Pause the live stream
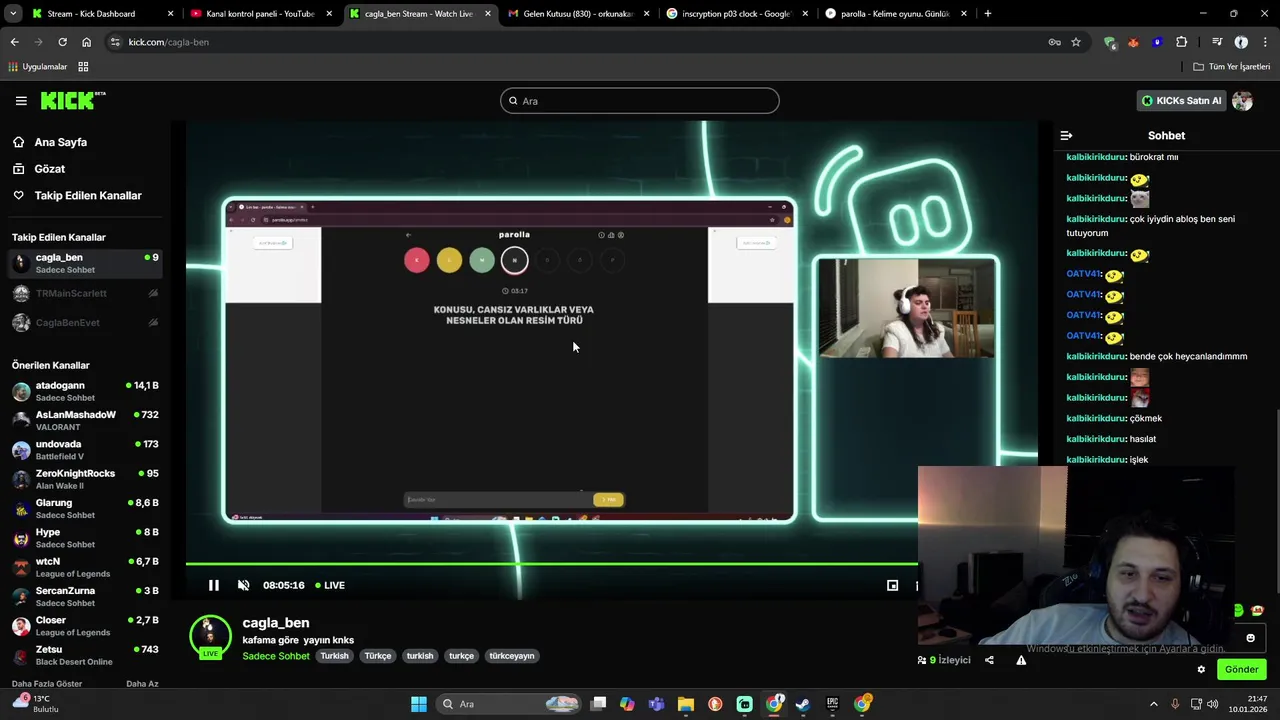1280x720 pixels. 213,585
